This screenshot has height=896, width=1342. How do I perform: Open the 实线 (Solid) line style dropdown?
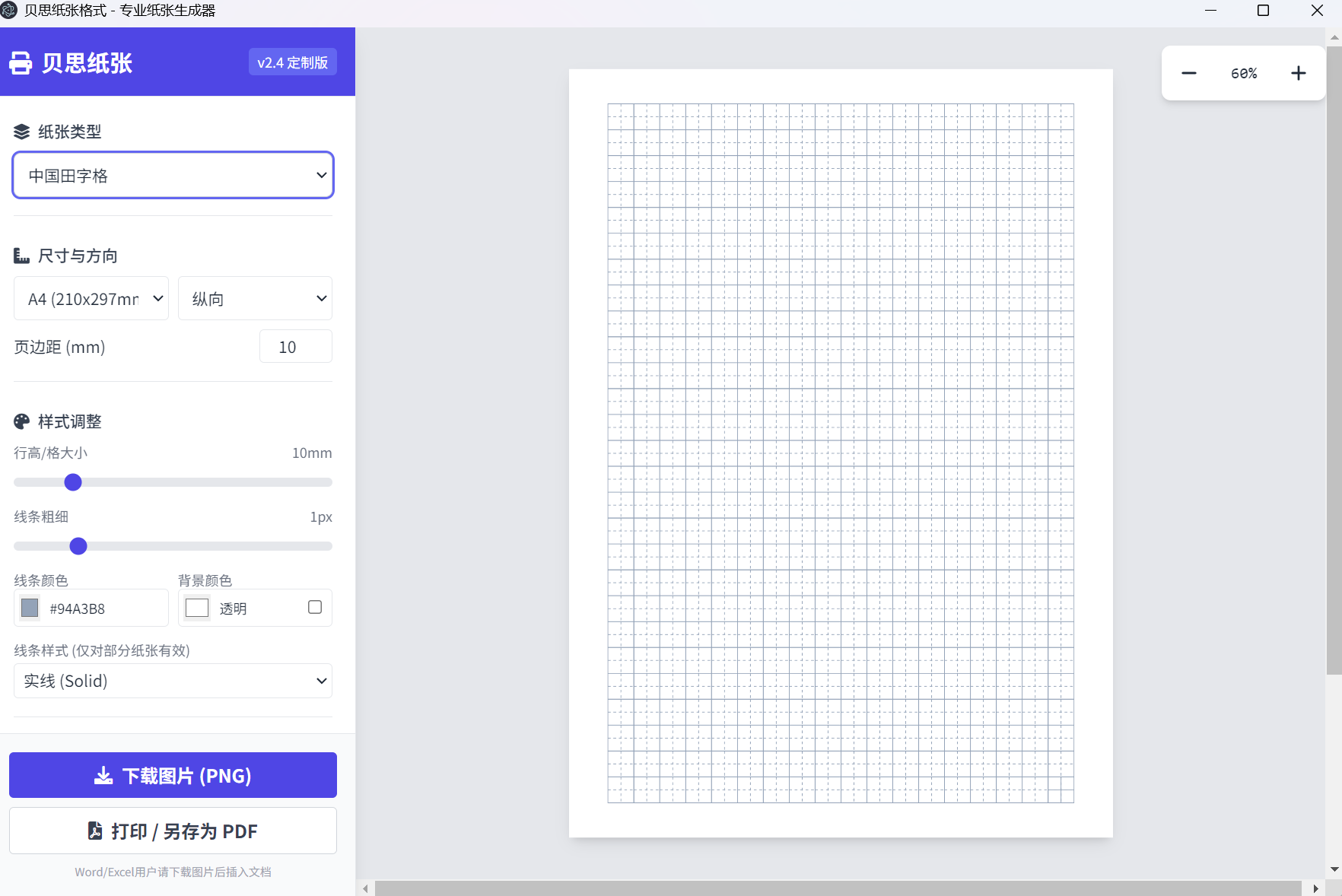tap(173, 681)
